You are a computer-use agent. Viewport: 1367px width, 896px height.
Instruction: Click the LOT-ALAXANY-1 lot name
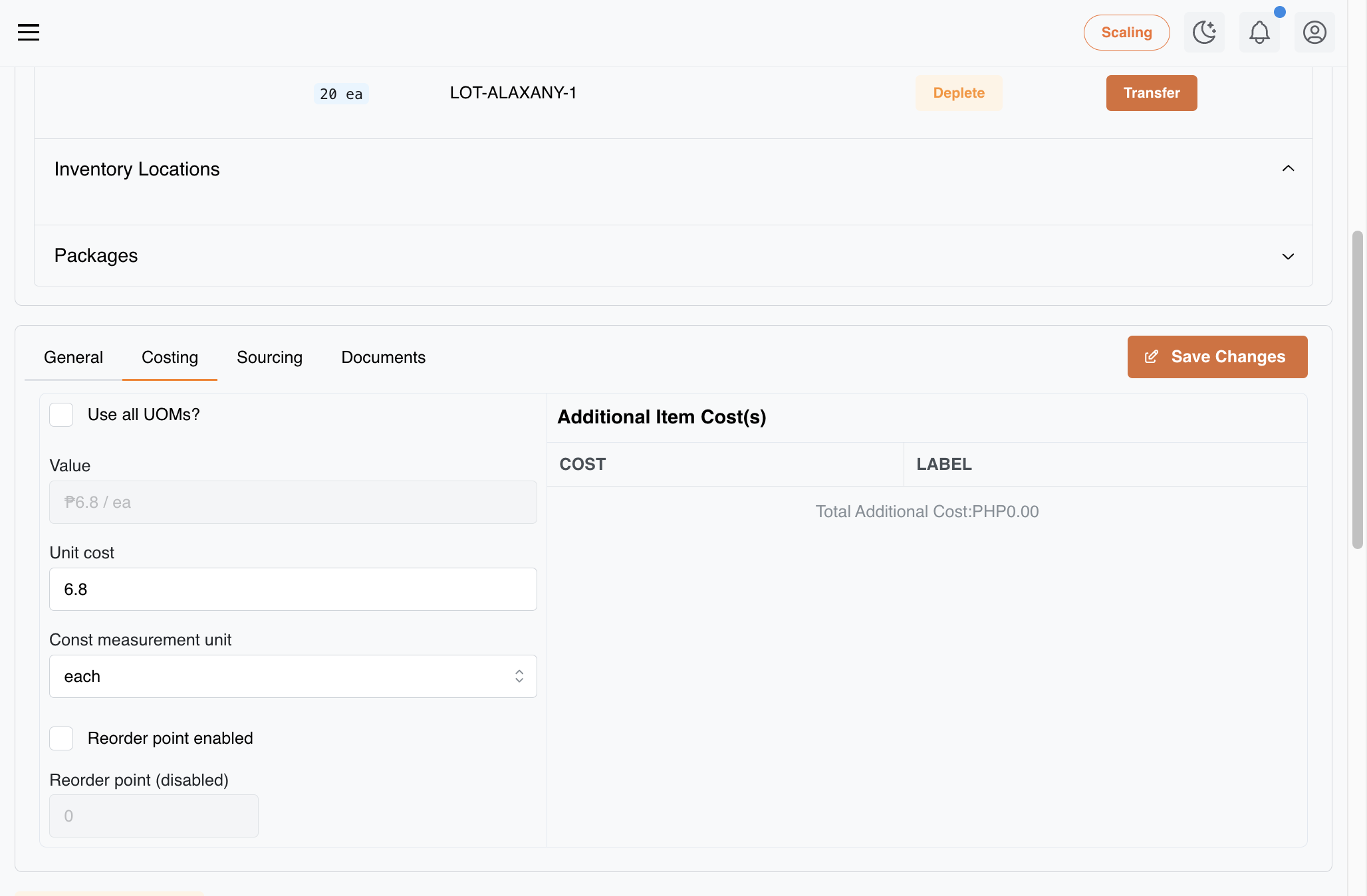point(513,93)
